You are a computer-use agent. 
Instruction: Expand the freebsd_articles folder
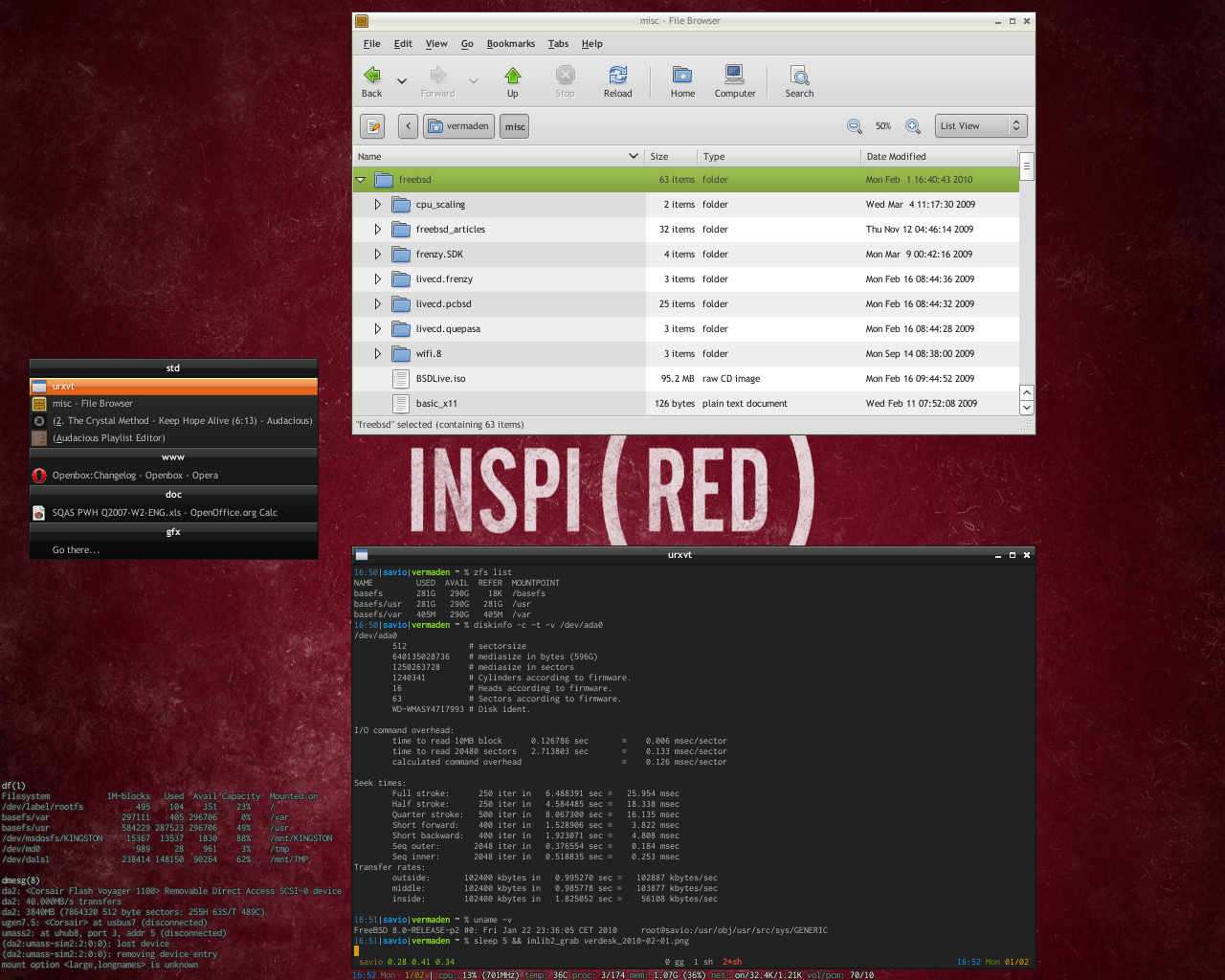pyautogui.click(x=378, y=230)
